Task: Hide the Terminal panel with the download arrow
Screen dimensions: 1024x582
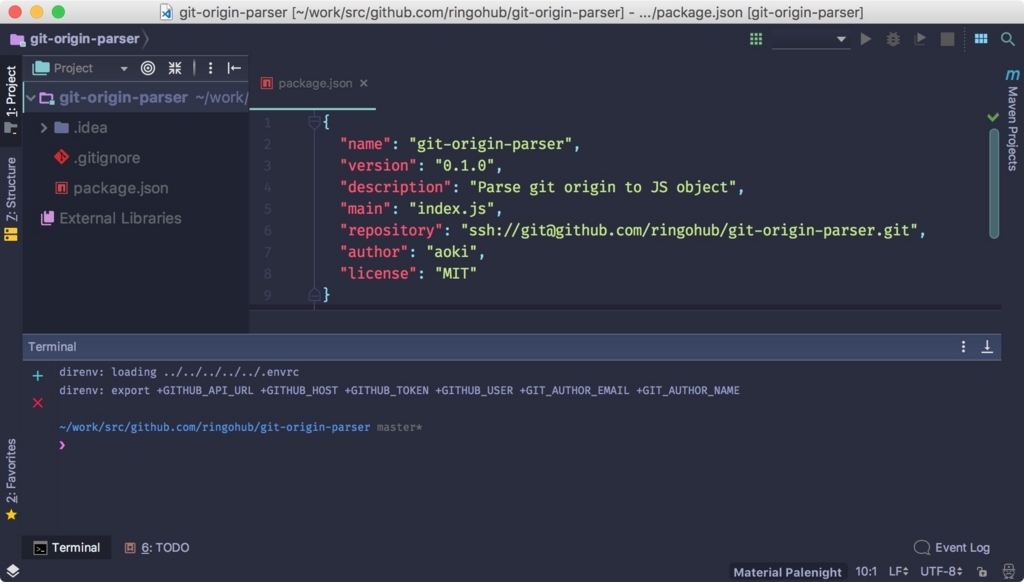Action: [x=987, y=347]
